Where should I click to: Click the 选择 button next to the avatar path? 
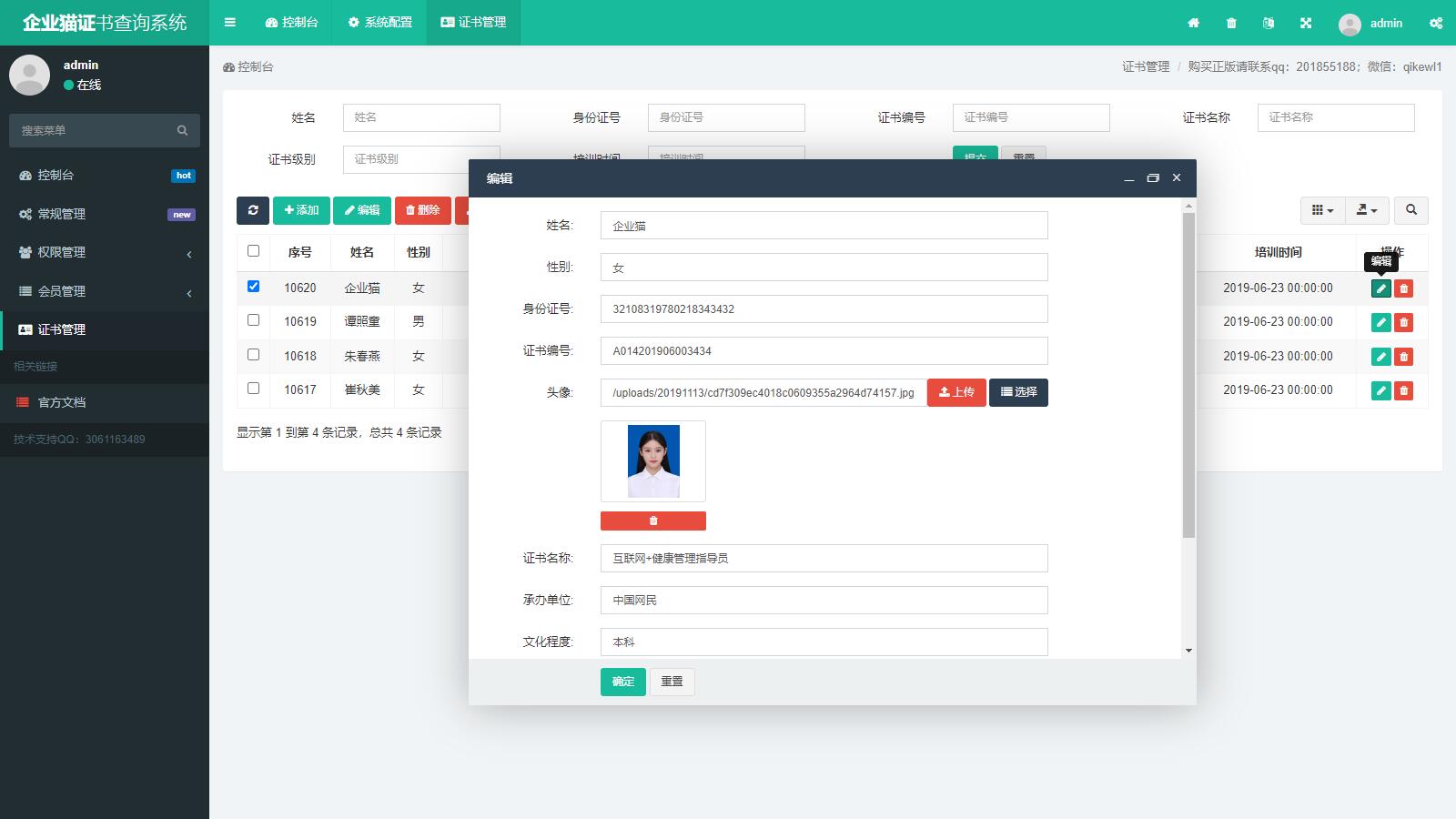[x=1018, y=392]
